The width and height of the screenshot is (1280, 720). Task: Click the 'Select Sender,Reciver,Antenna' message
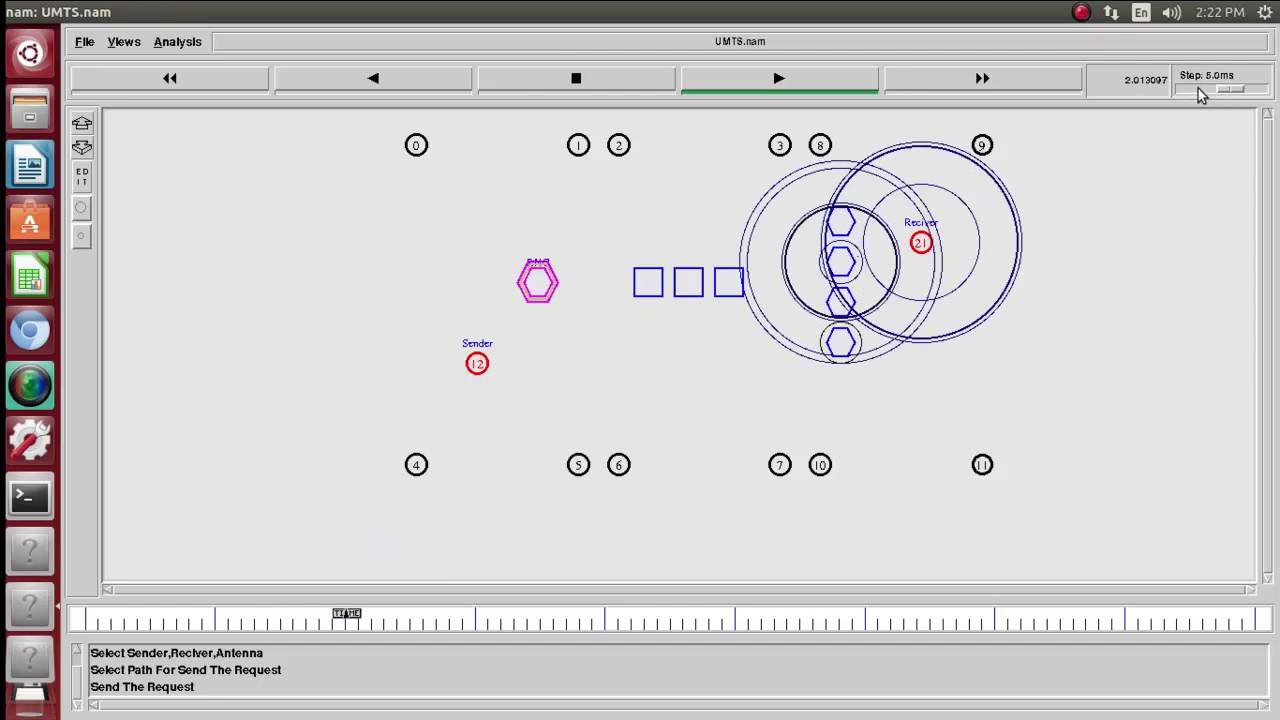(176, 653)
